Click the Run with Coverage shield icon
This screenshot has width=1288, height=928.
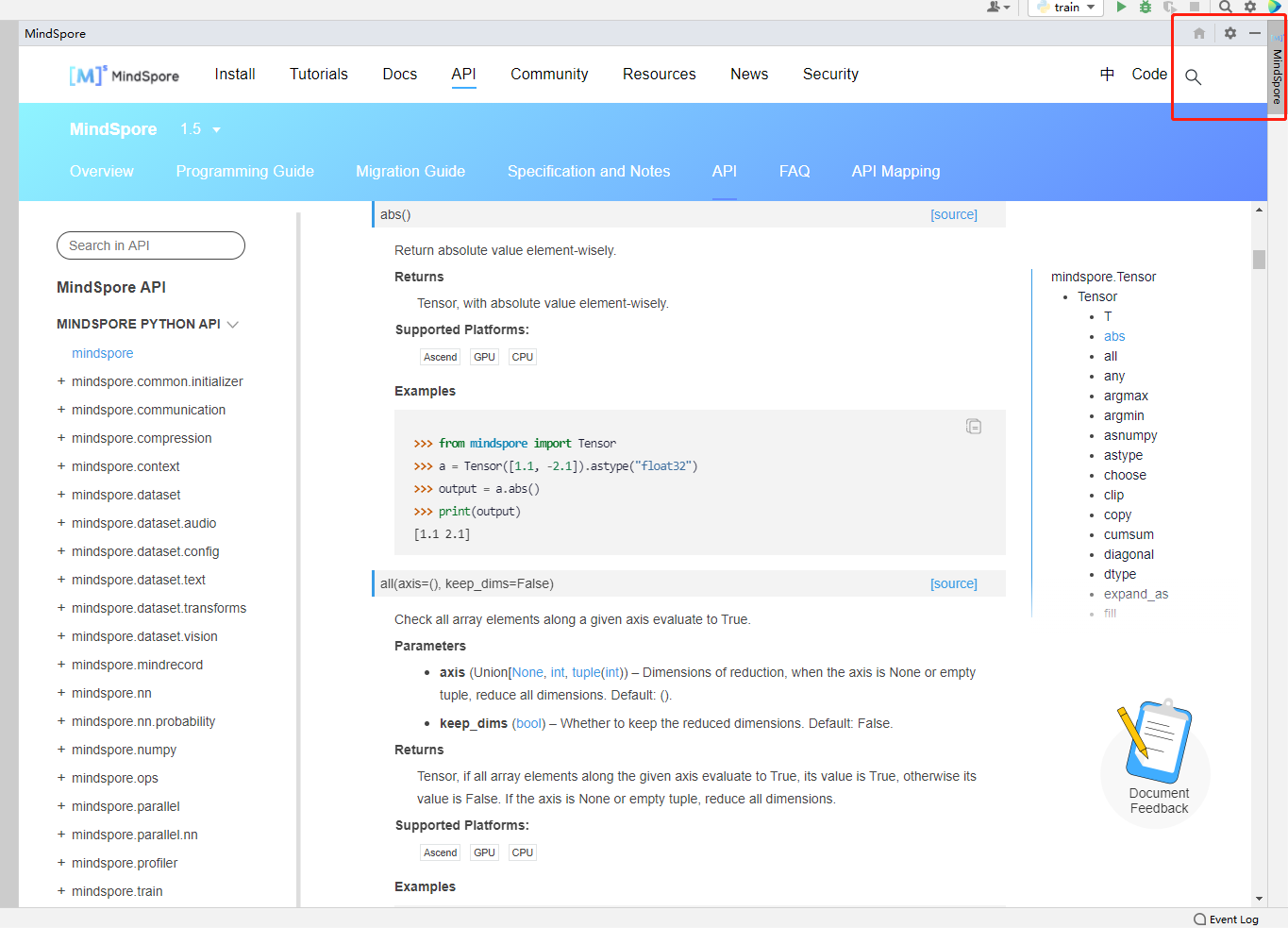[1170, 7]
